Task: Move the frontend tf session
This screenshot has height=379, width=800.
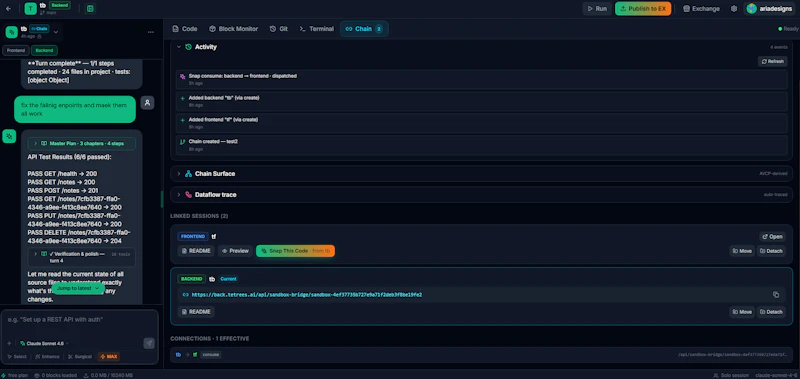Action: tap(742, 251)
